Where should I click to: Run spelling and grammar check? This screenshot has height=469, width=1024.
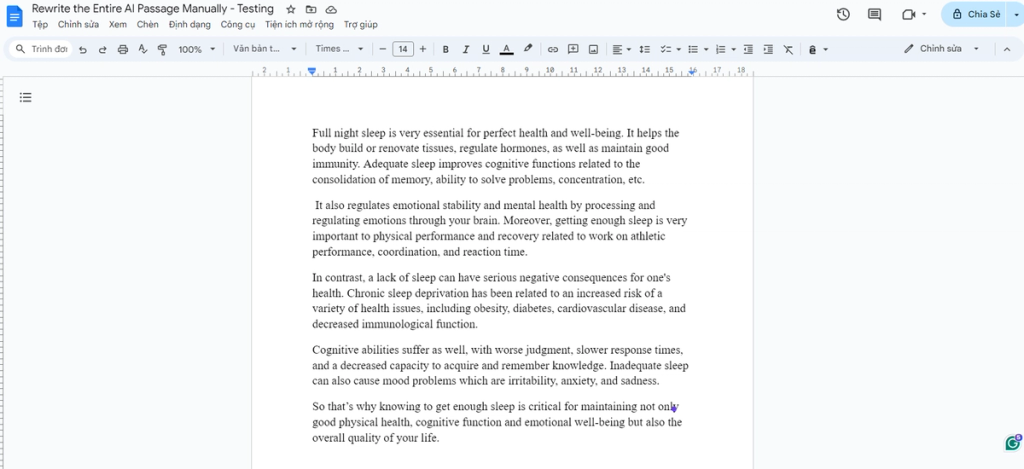[142, 49]
